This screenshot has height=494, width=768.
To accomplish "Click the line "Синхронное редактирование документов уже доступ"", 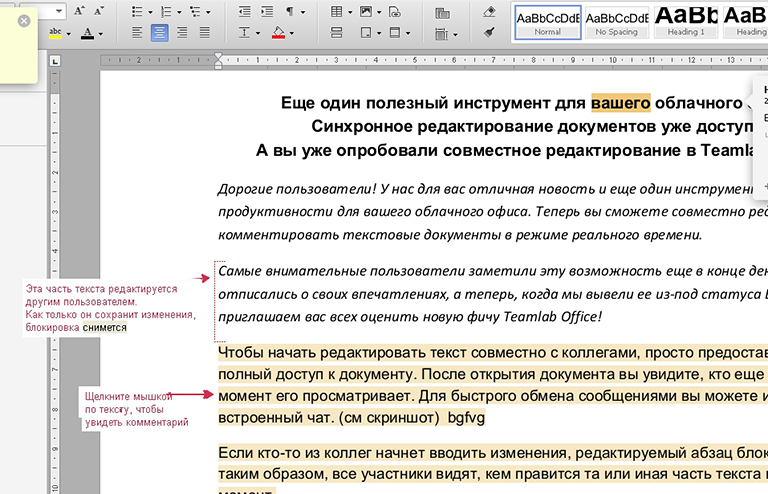I will pyautogui.click(x=532, y=126).
